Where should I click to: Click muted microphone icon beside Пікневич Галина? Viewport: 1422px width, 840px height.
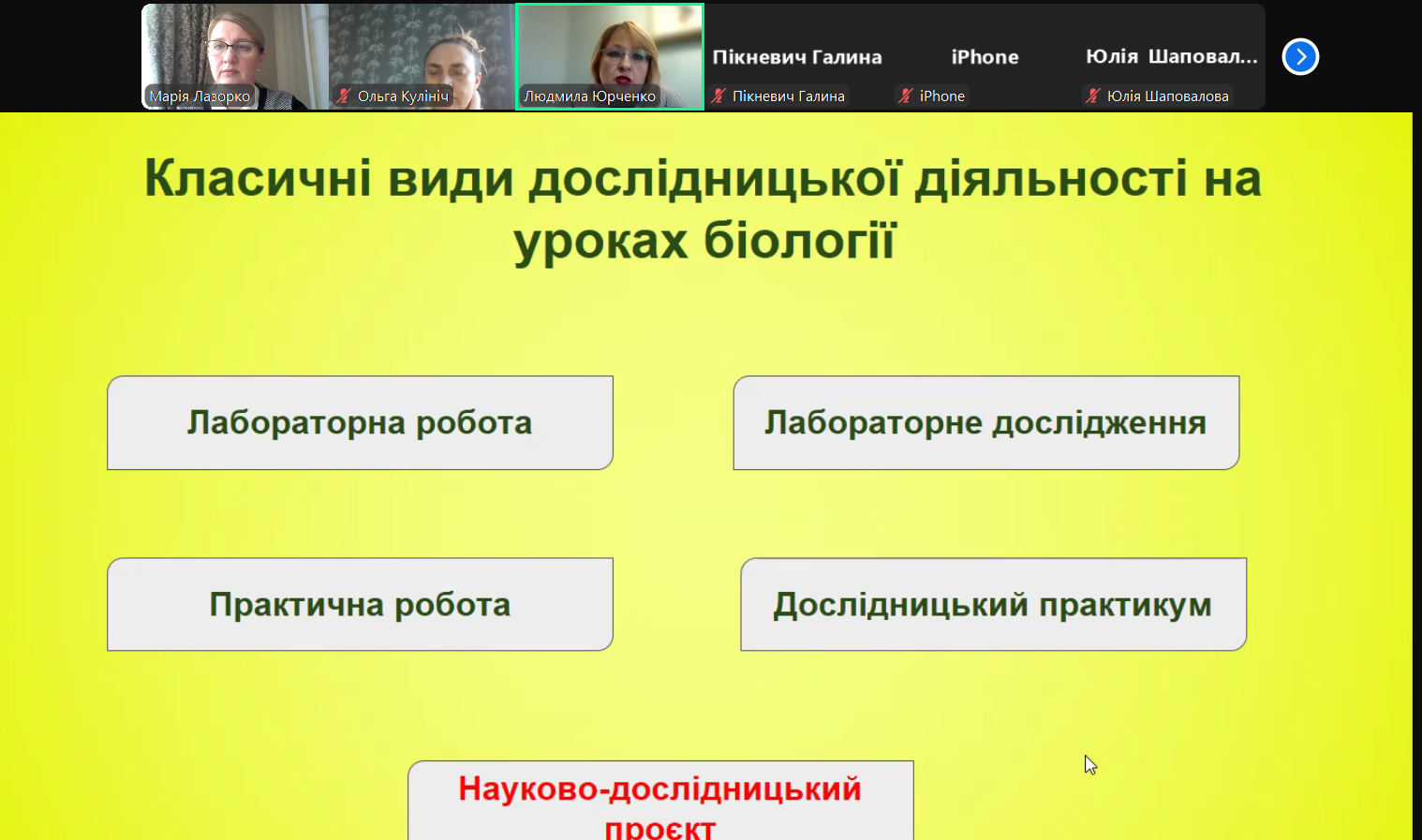(718, 96)
